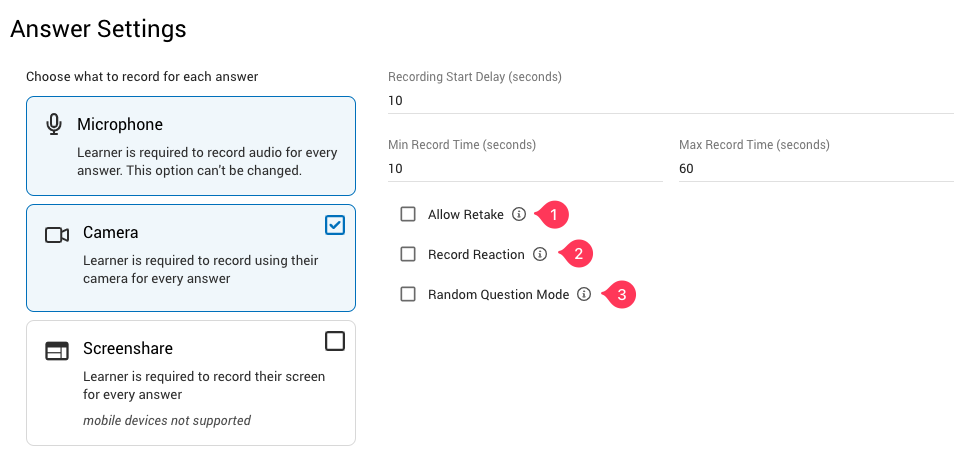The image size is (965, 468).
Task: Click the red callout marker 3
Action: click(622, 295)
